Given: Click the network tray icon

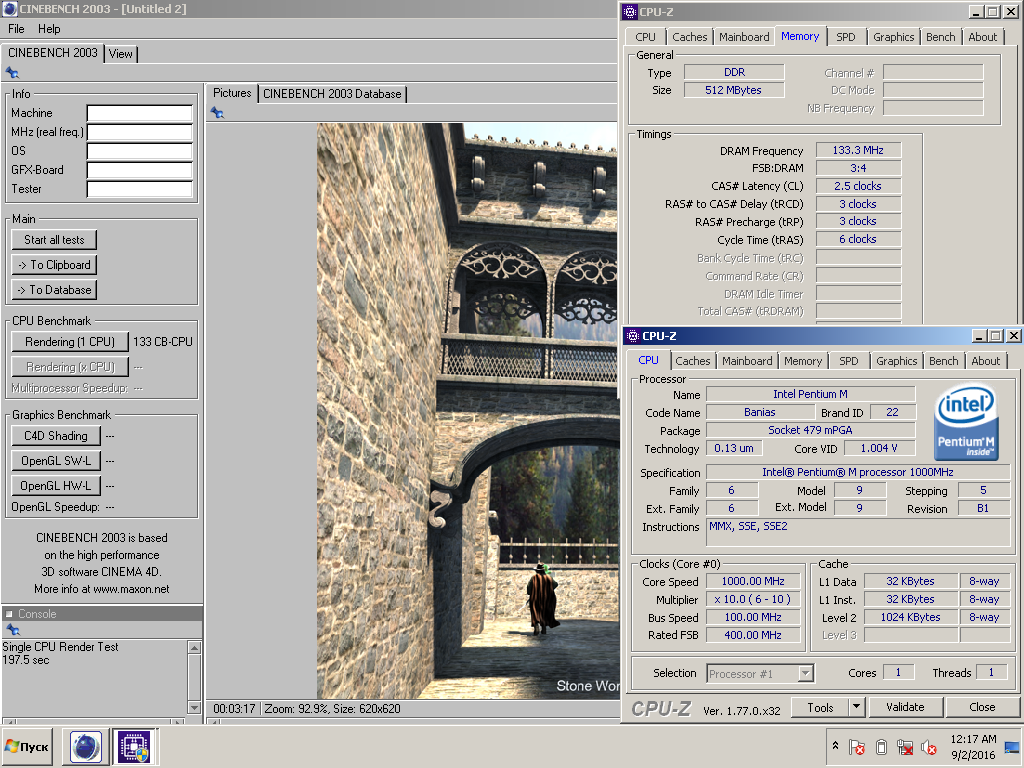Looking at the screenshot, I should (x=905, y=747).
